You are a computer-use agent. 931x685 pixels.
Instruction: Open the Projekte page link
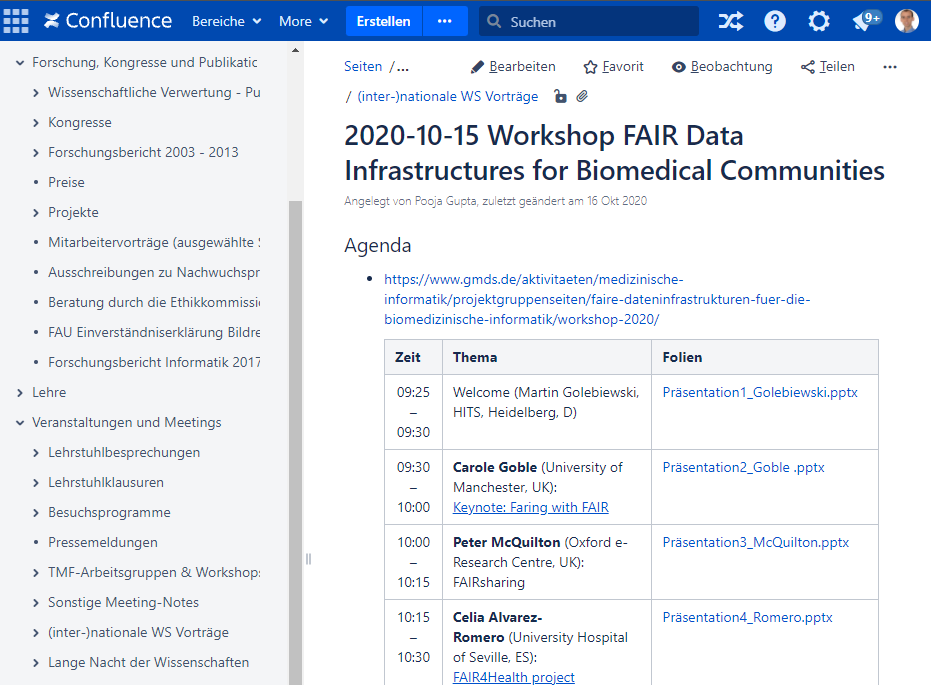tap(73, 212)
